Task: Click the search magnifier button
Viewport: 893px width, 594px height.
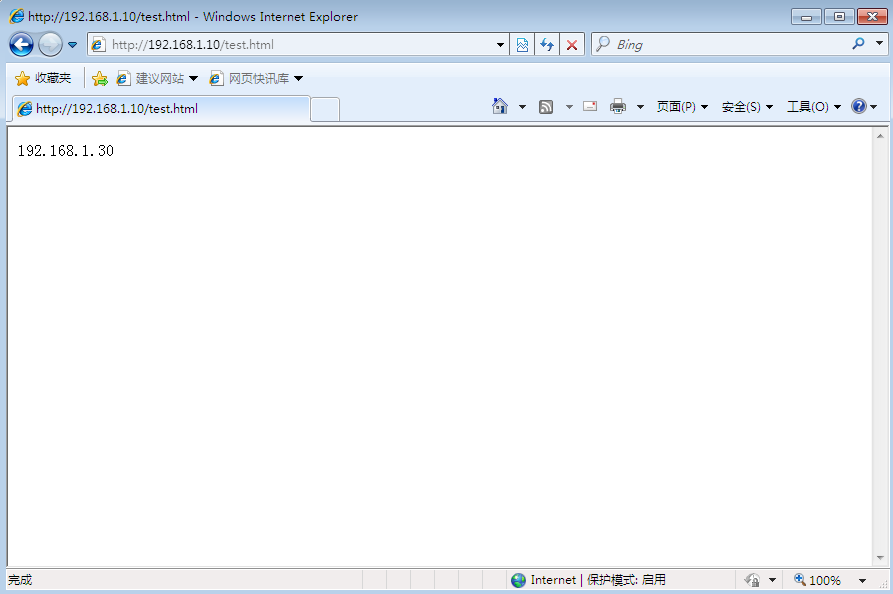Action: coord(859,44)
